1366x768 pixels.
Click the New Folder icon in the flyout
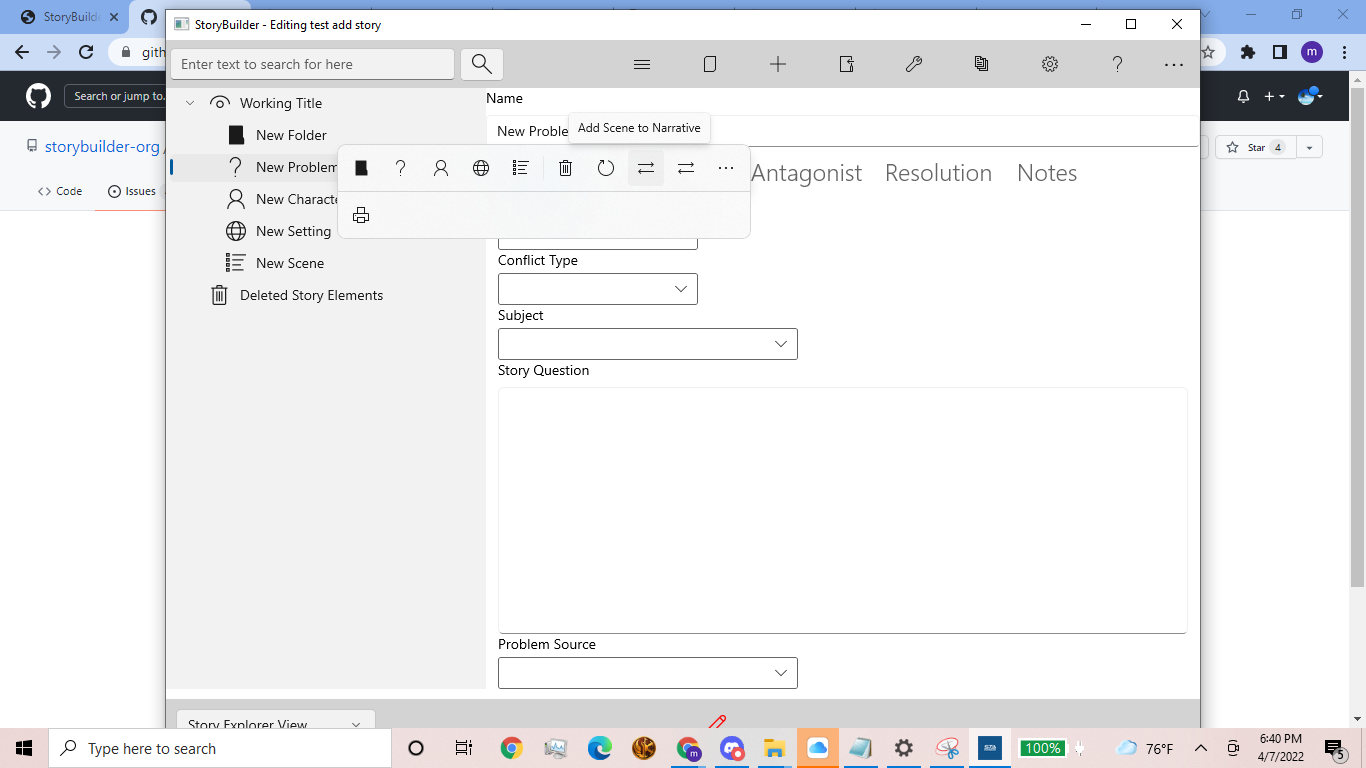click(361, 167)
